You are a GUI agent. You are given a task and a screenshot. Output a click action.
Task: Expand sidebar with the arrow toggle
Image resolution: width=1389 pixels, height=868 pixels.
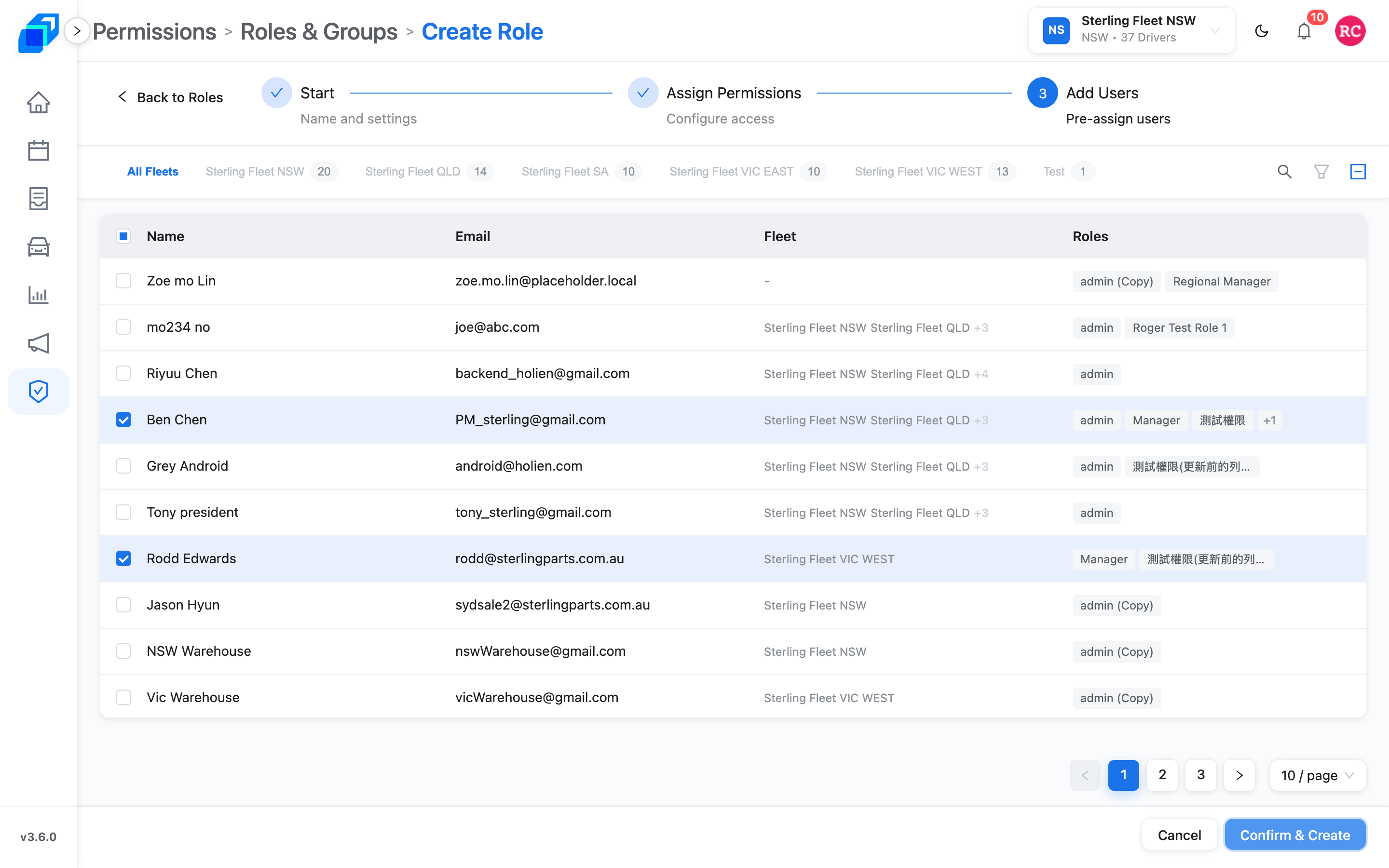click(x=77, y=31)
